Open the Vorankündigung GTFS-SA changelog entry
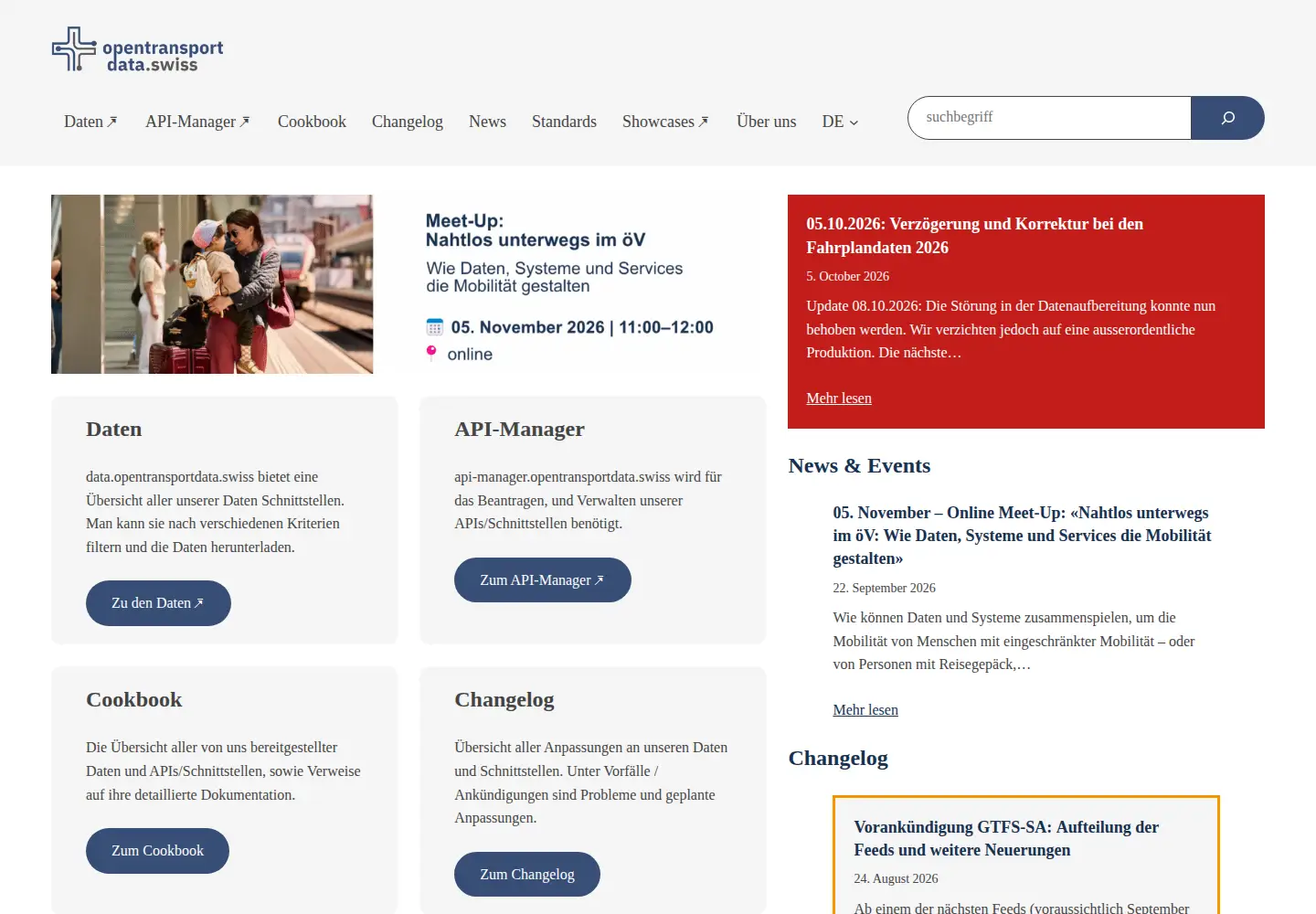1316x914 pixels. [x=1006, y=838]
